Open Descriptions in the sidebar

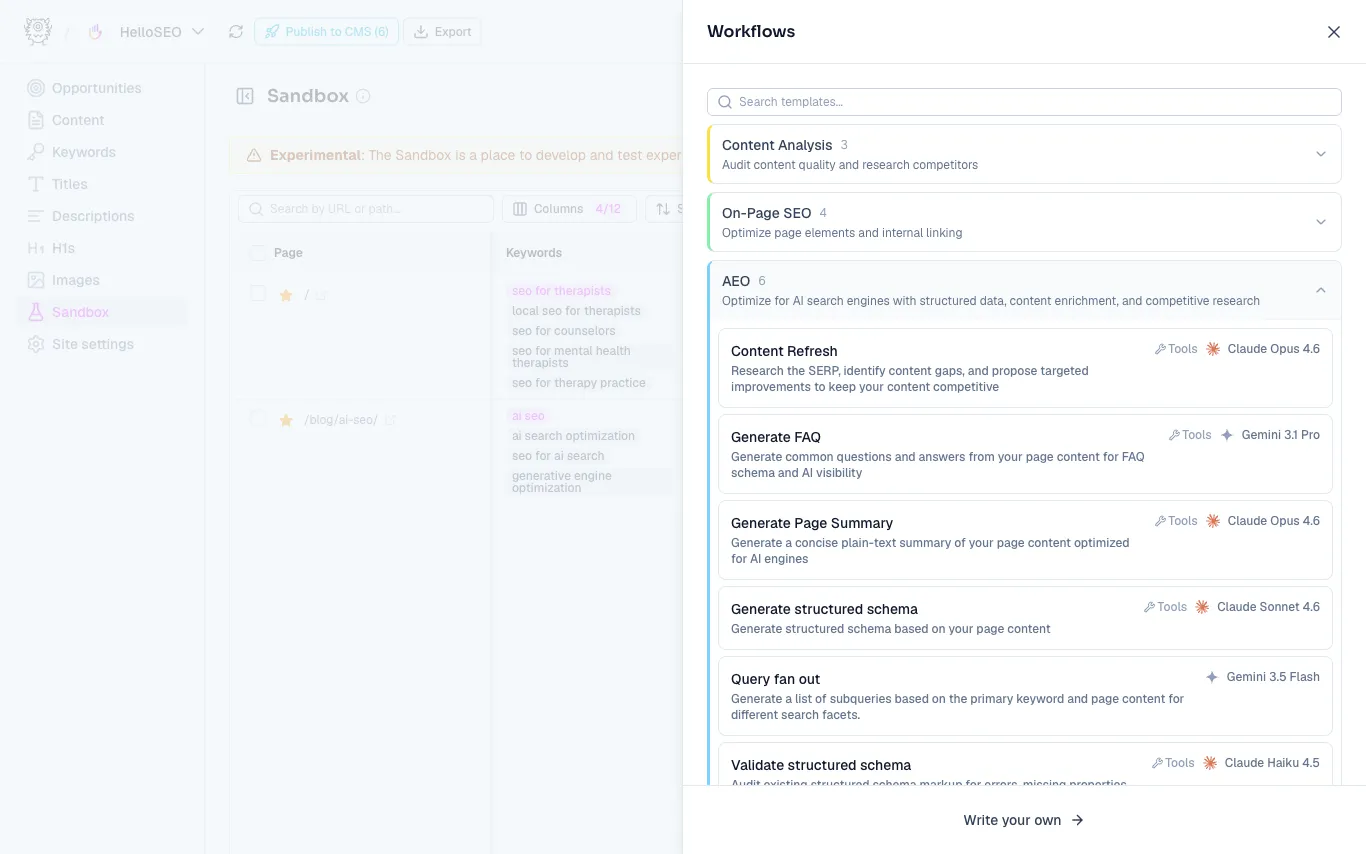[102, 216]
